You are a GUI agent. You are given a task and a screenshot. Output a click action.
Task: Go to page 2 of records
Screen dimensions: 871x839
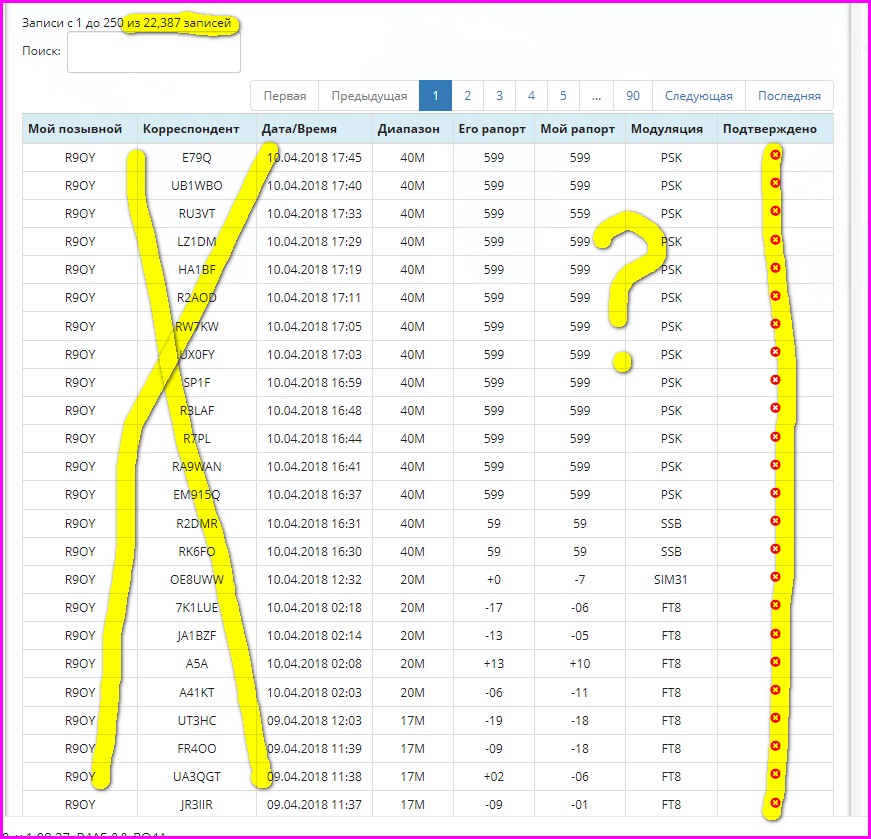coord(467,96)
